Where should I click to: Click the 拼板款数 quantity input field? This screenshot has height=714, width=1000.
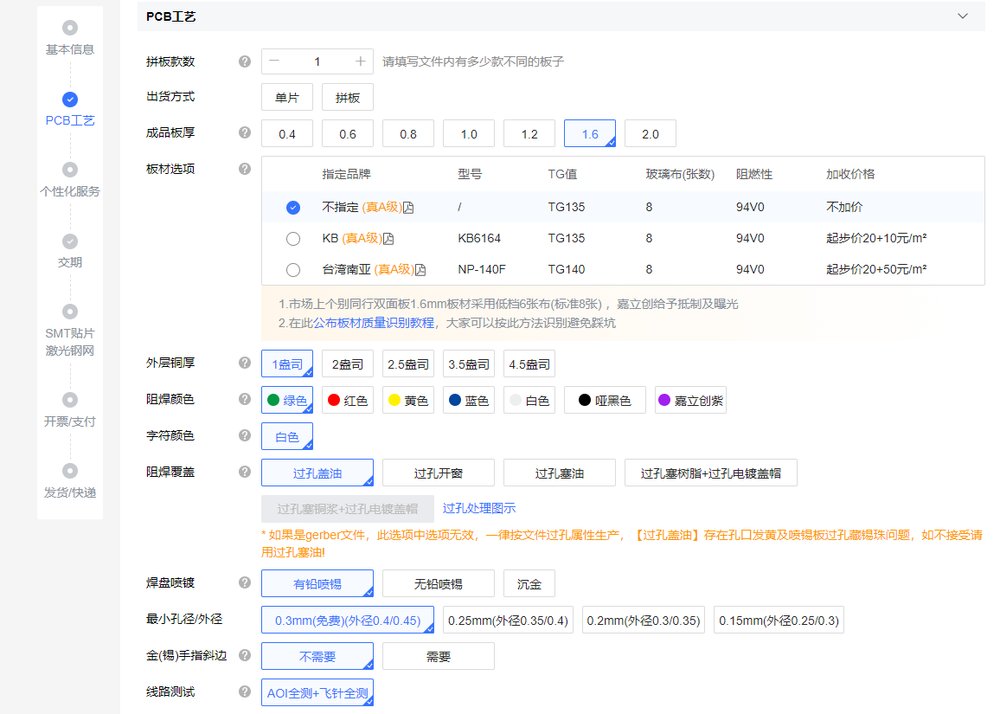click(x=317, y=61)
